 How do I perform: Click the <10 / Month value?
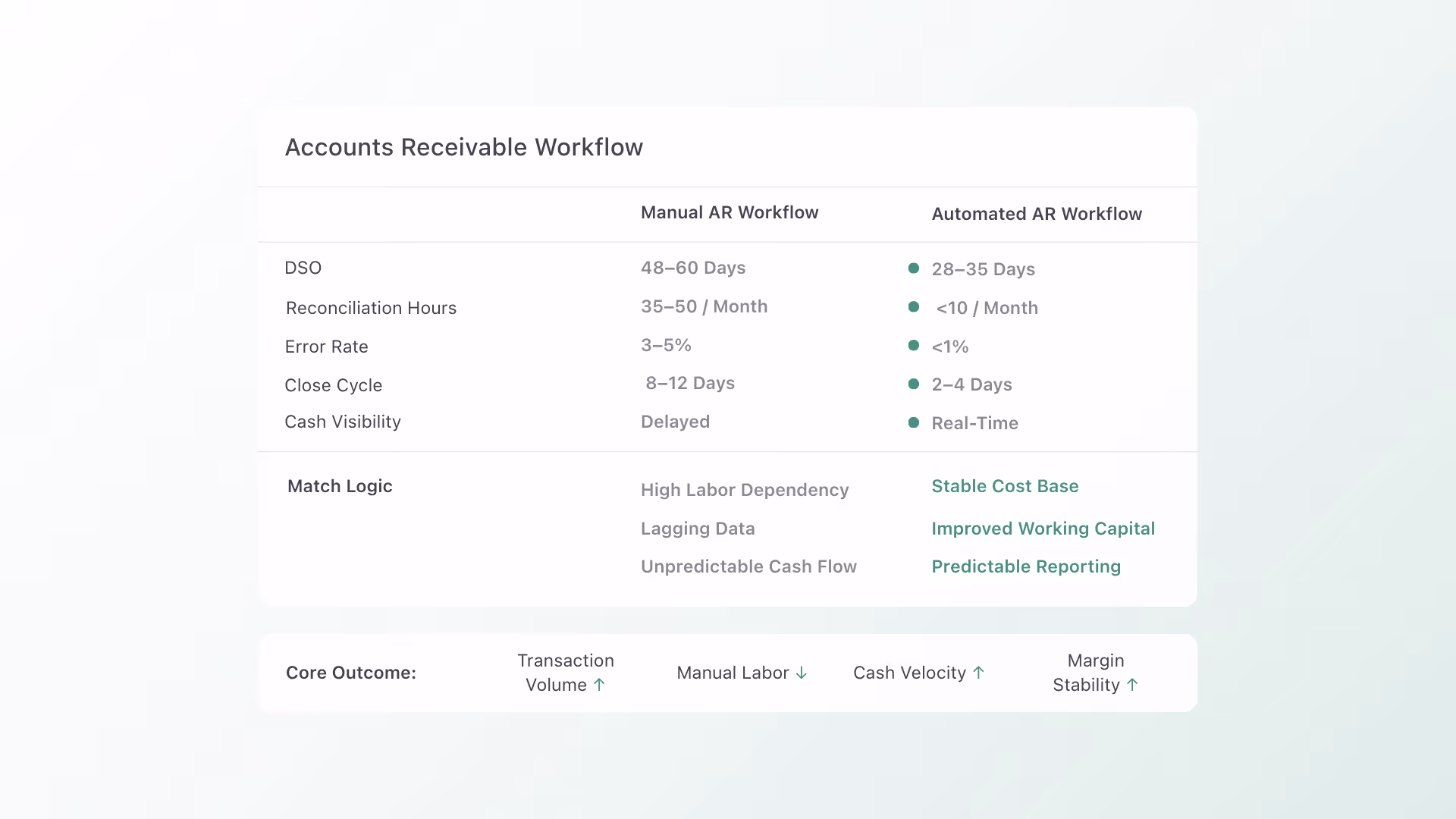click(987, 308)
